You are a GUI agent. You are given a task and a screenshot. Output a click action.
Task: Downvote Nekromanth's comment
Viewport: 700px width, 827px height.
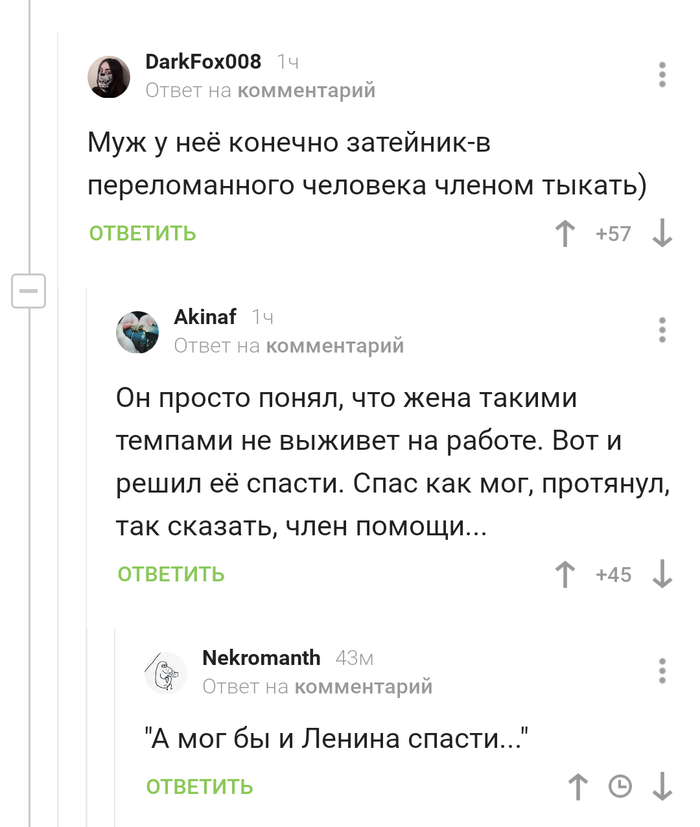coord(662,787)
